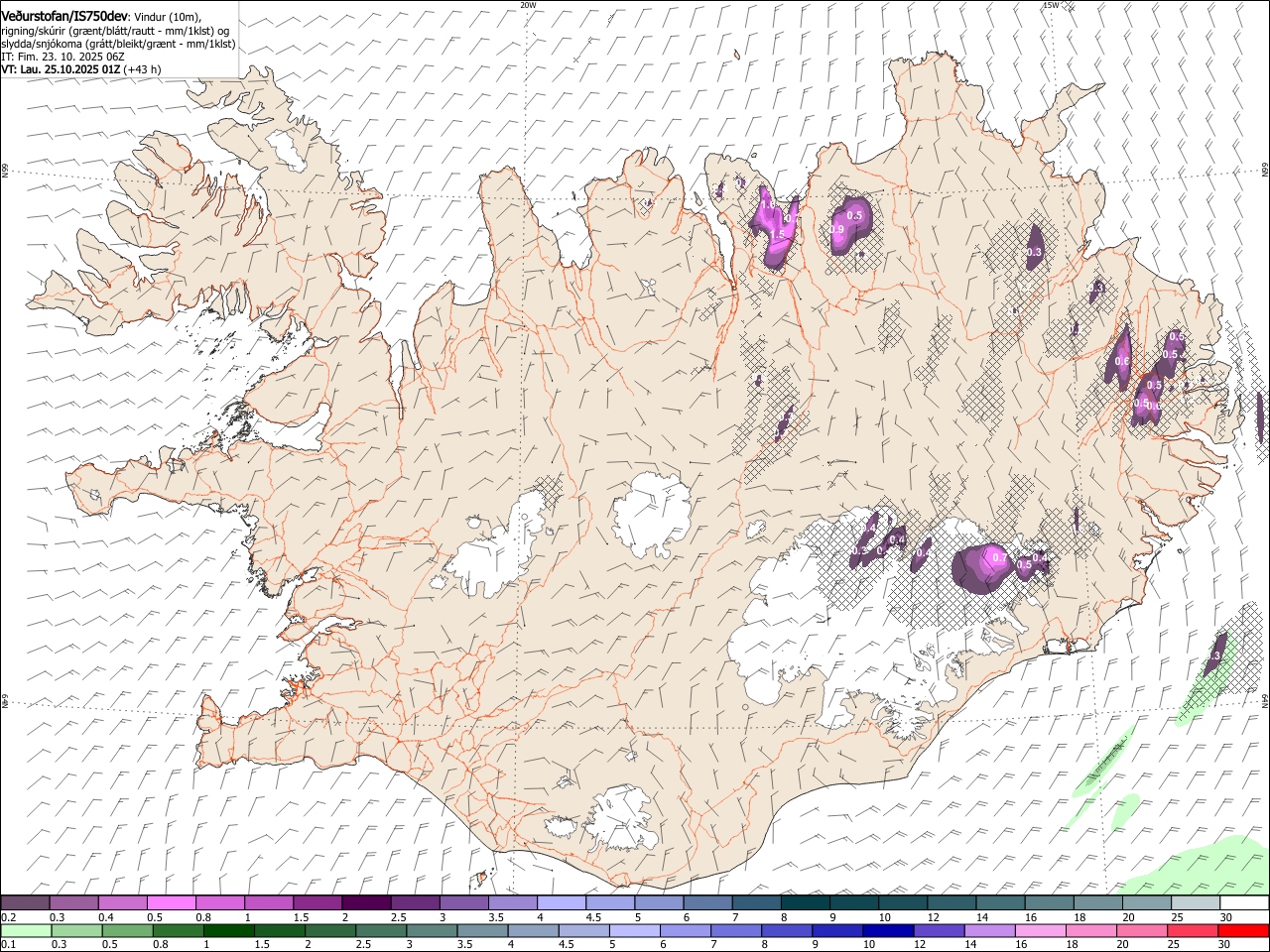Click the white Mýrdalsjökull glacier near the south coast
This screenshot has height=952, width=1270.
[620, 819]
